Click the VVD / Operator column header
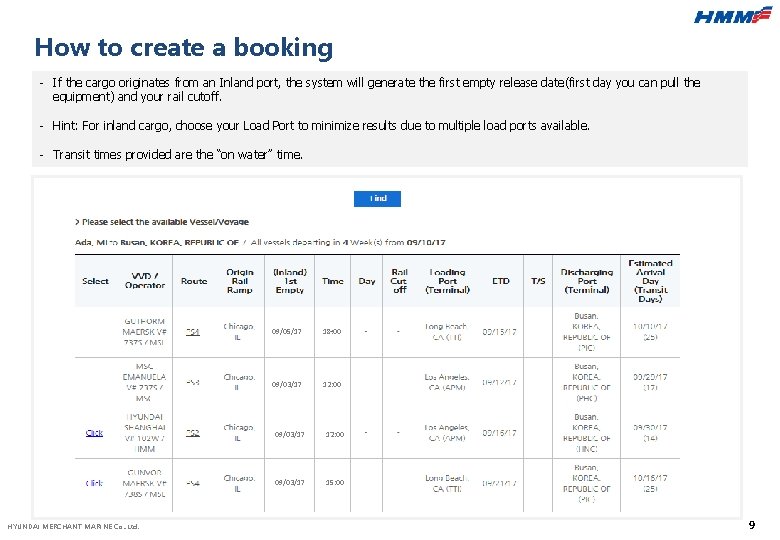This screenshot has width=780, height=540. 145,281
